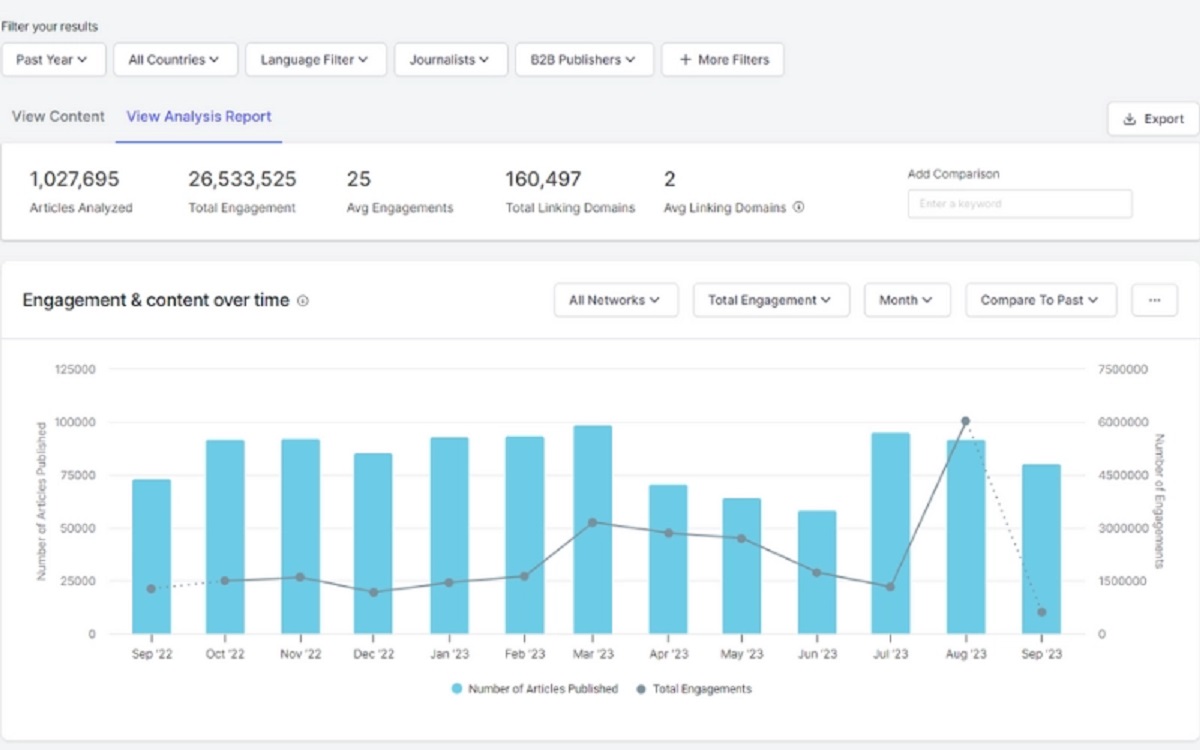Open the chart's three-dot options menu

[x=1155, y=300]
